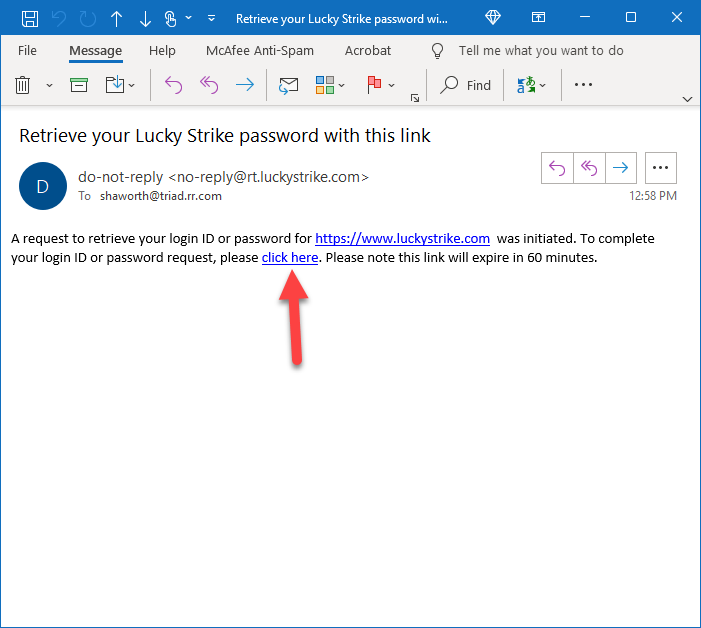The image size is (701, 628).
Task: Go to the next item with the down arrow
Action: pos(145,19)
